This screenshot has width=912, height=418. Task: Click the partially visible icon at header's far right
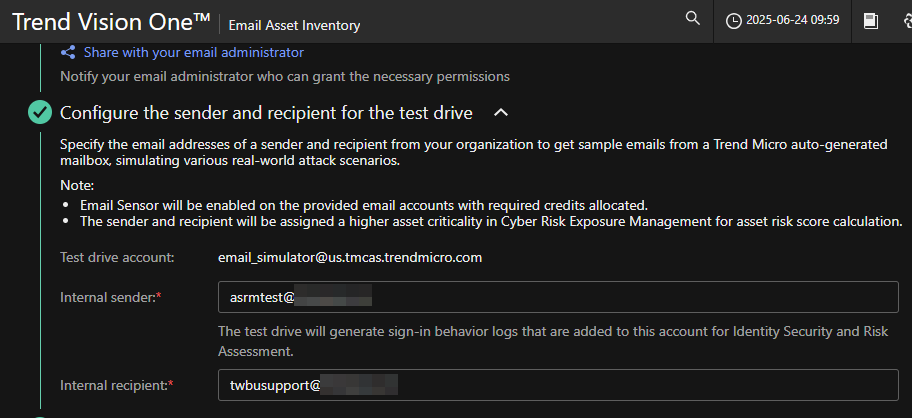click(906, 20)
